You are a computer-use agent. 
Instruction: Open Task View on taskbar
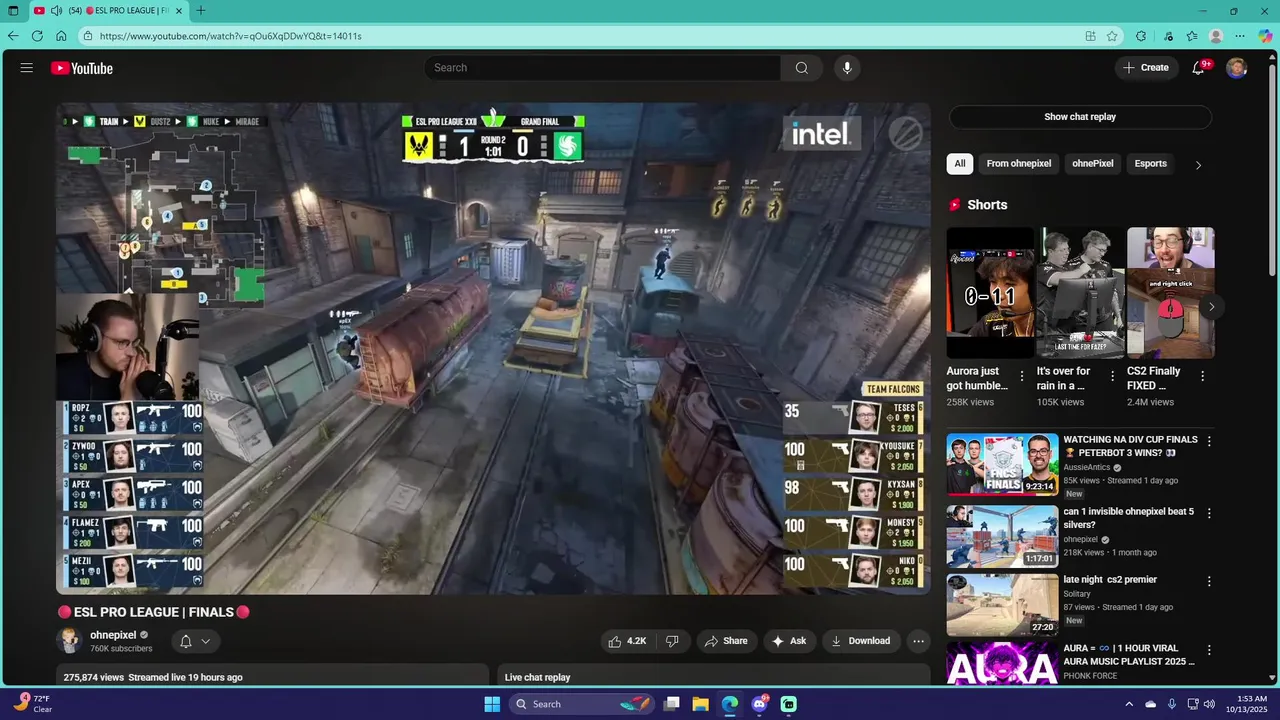(x=672, y=704)
